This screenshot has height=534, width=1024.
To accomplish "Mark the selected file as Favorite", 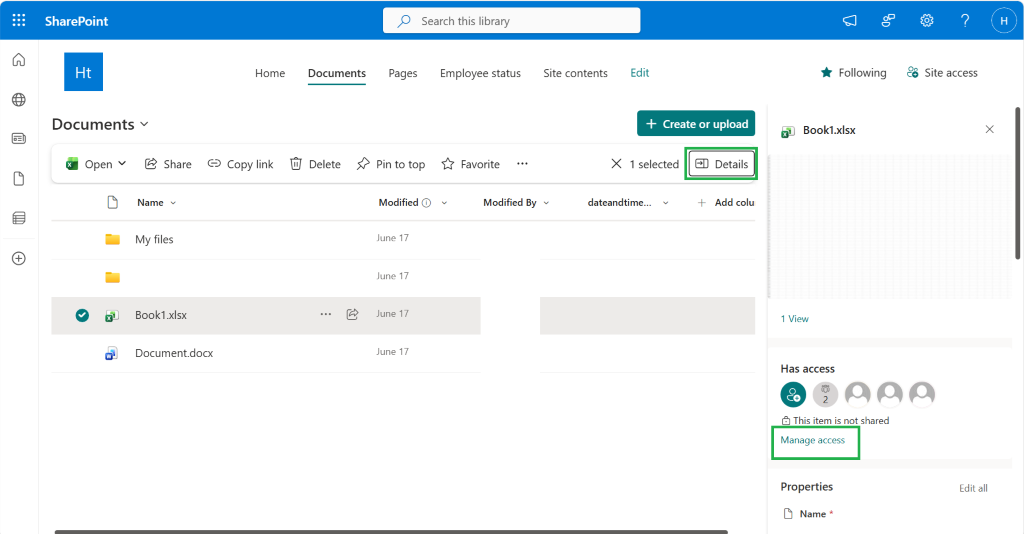I will tap(470, 164).
